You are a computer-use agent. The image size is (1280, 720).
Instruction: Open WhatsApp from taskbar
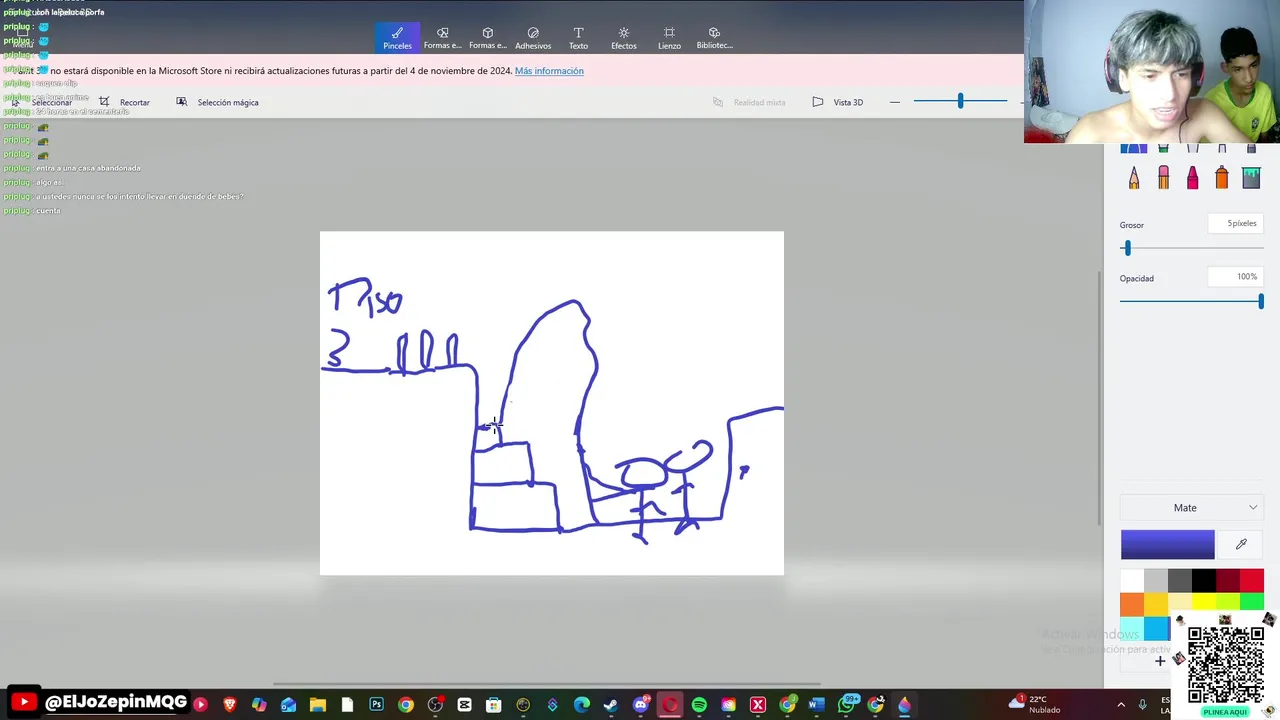(x=846, y=705)
